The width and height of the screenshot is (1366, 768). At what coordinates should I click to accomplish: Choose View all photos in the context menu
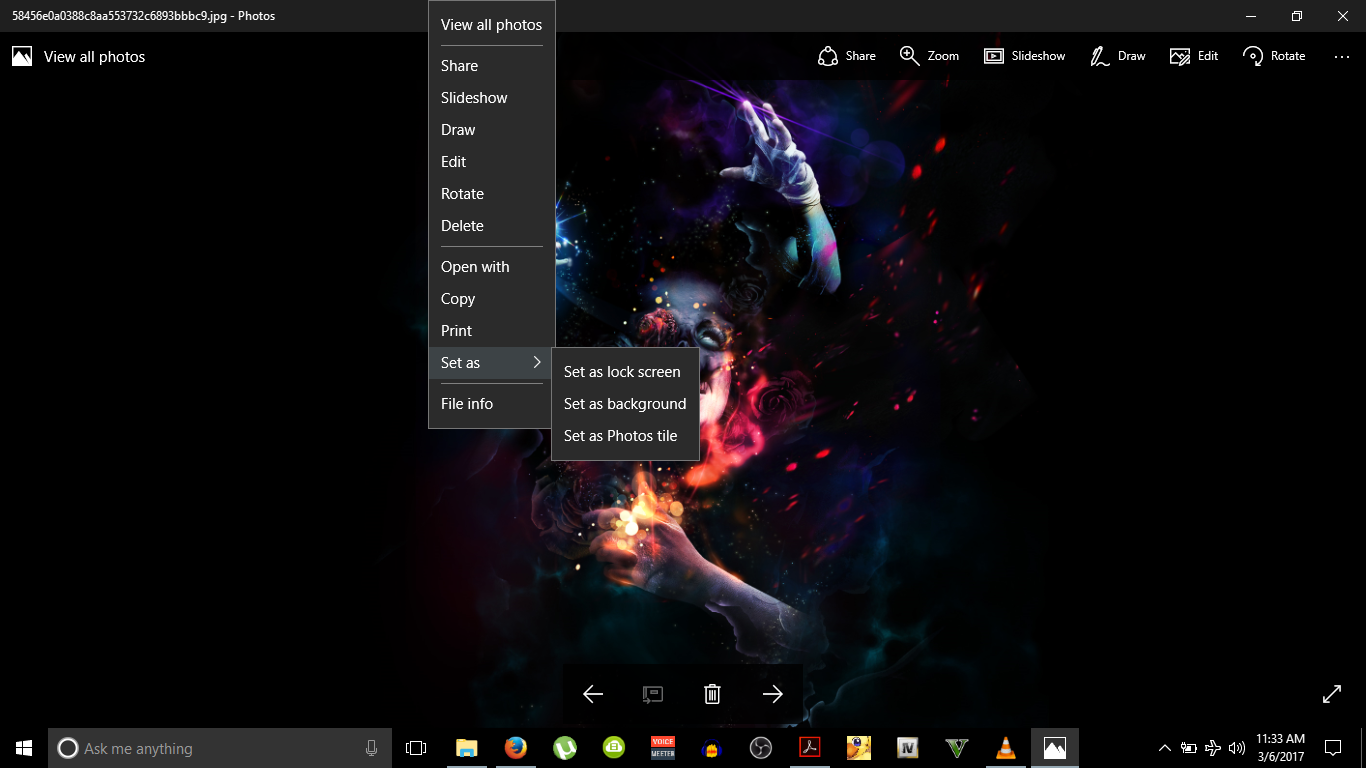[492, 25]
